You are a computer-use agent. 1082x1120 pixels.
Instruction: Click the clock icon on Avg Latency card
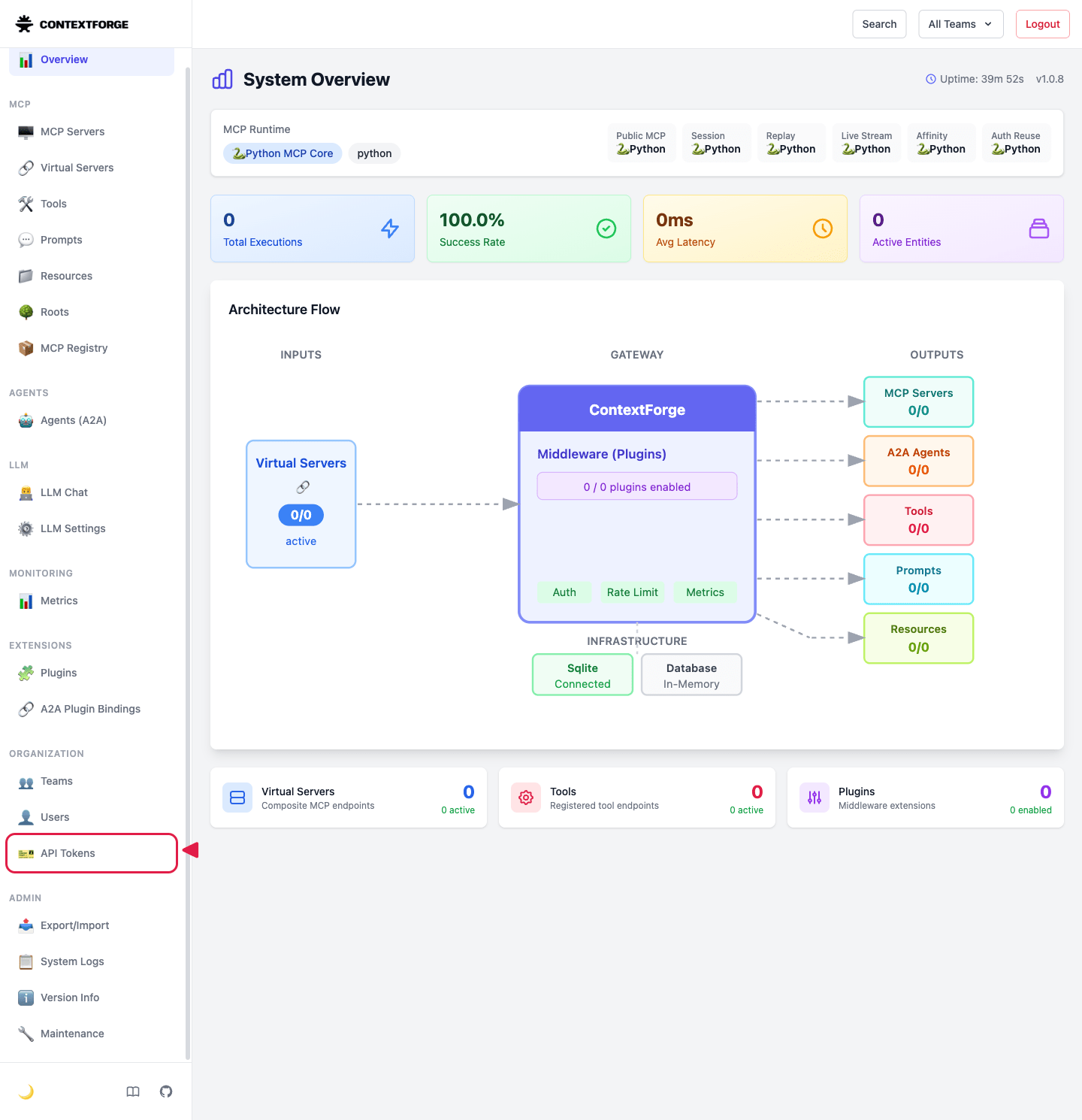(x=823, y=229)
